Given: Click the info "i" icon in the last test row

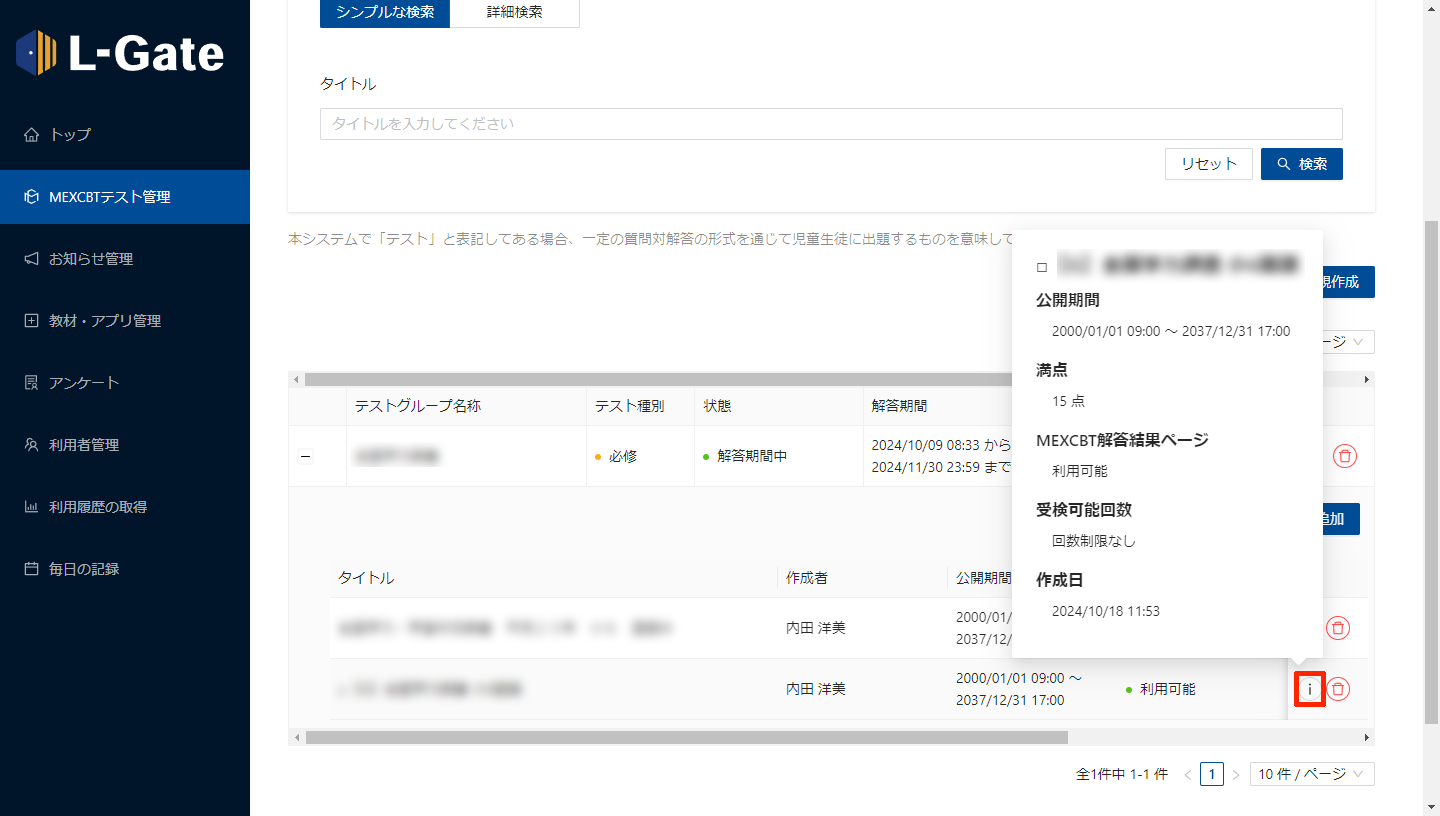Looking at the screenshot, I should click(x=1309, y=689).
